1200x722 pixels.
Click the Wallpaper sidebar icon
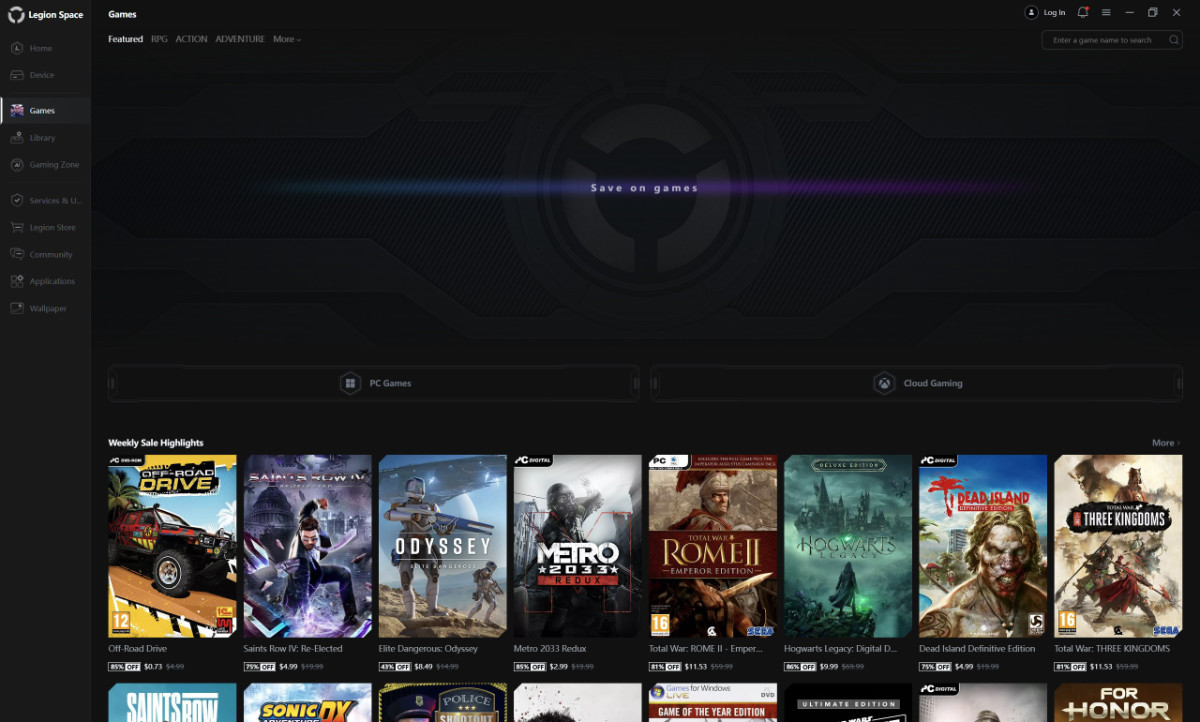pyautogui.click(x=17, y=309)
